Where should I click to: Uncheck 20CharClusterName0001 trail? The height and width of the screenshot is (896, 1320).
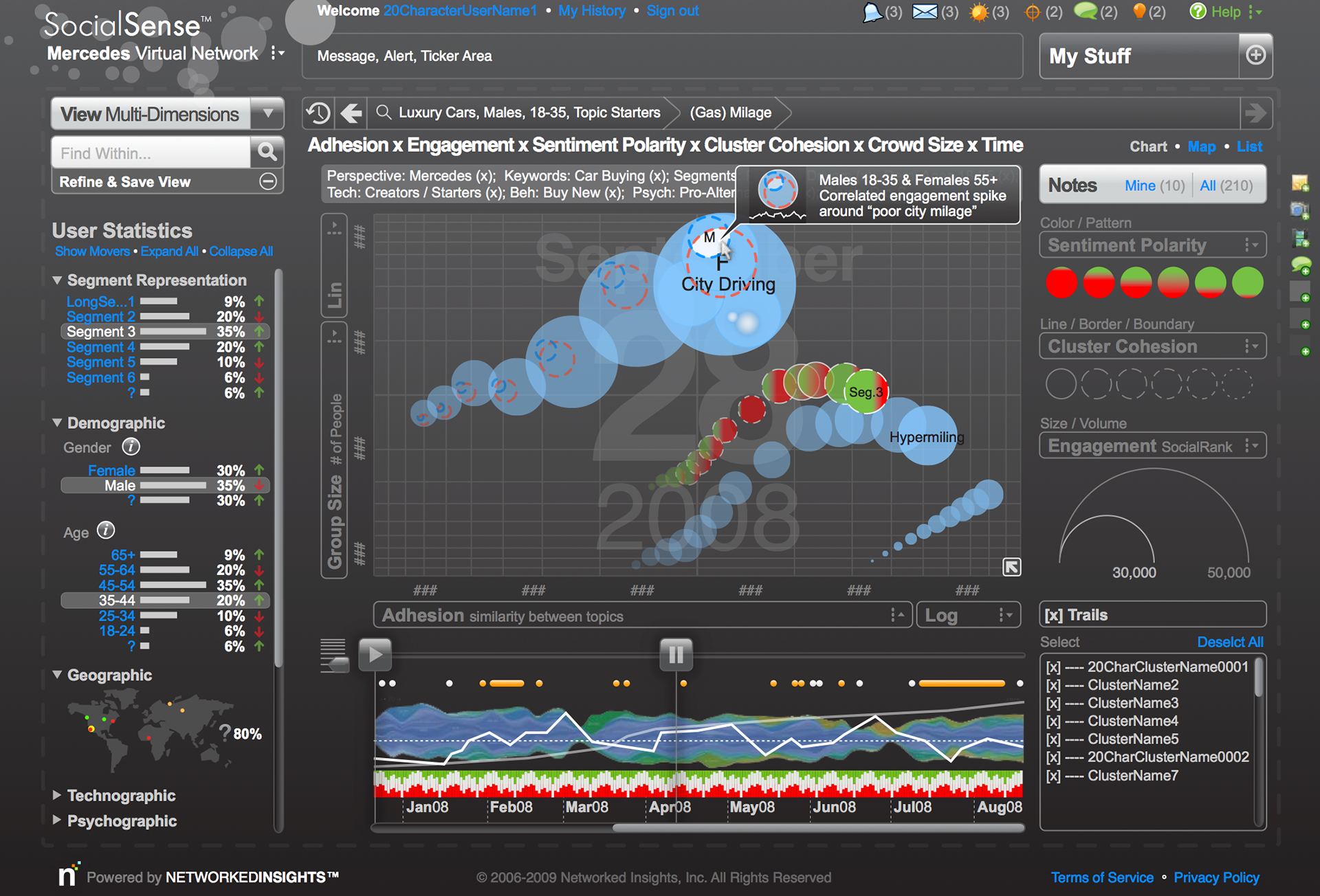[x=1053, y=667]
